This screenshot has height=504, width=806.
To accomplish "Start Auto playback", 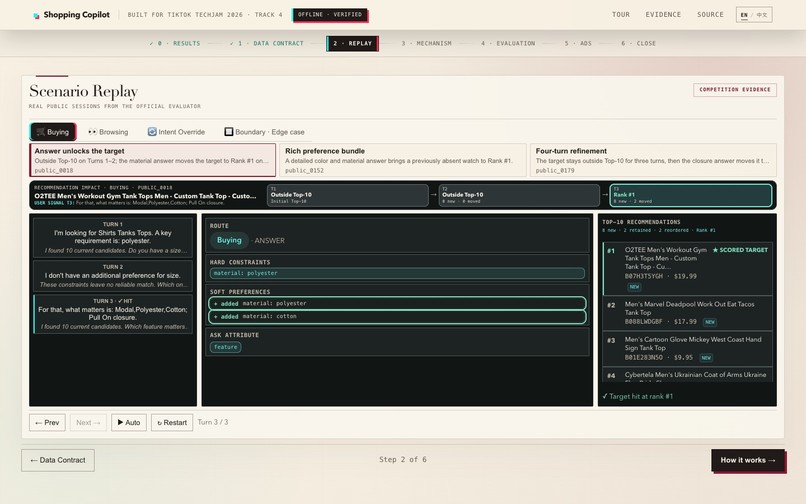I will pyautogui.click(x=129, y=423).
